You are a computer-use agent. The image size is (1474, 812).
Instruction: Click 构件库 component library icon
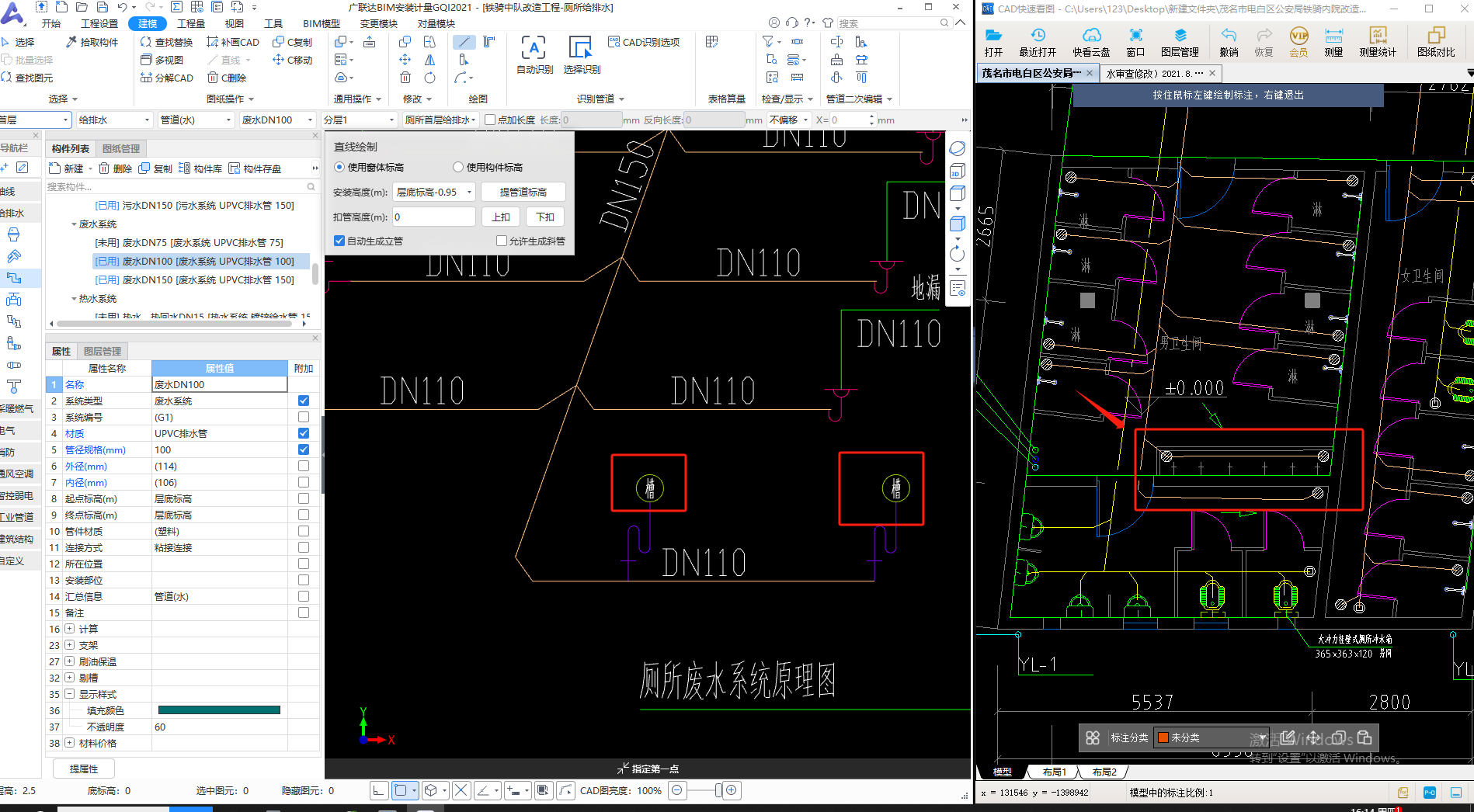[200, 168]
